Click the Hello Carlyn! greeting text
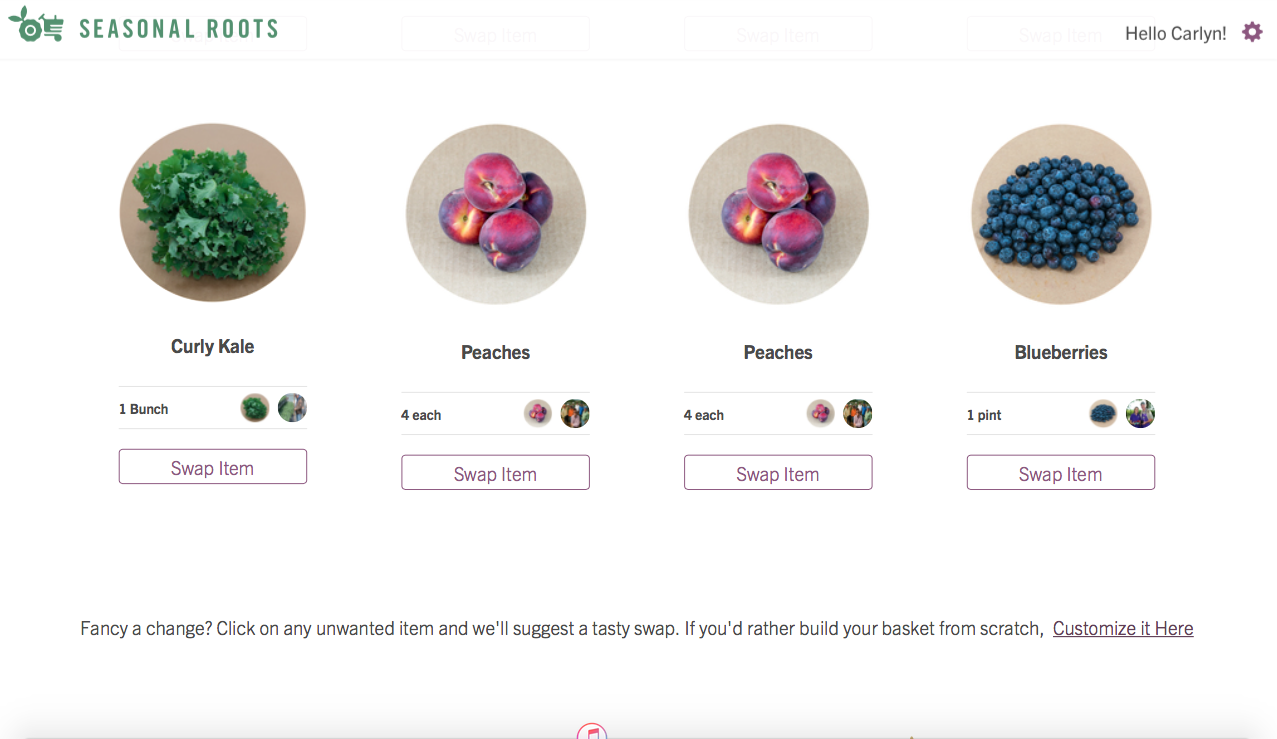The image size is (1277, 739). coord(1175,34)
